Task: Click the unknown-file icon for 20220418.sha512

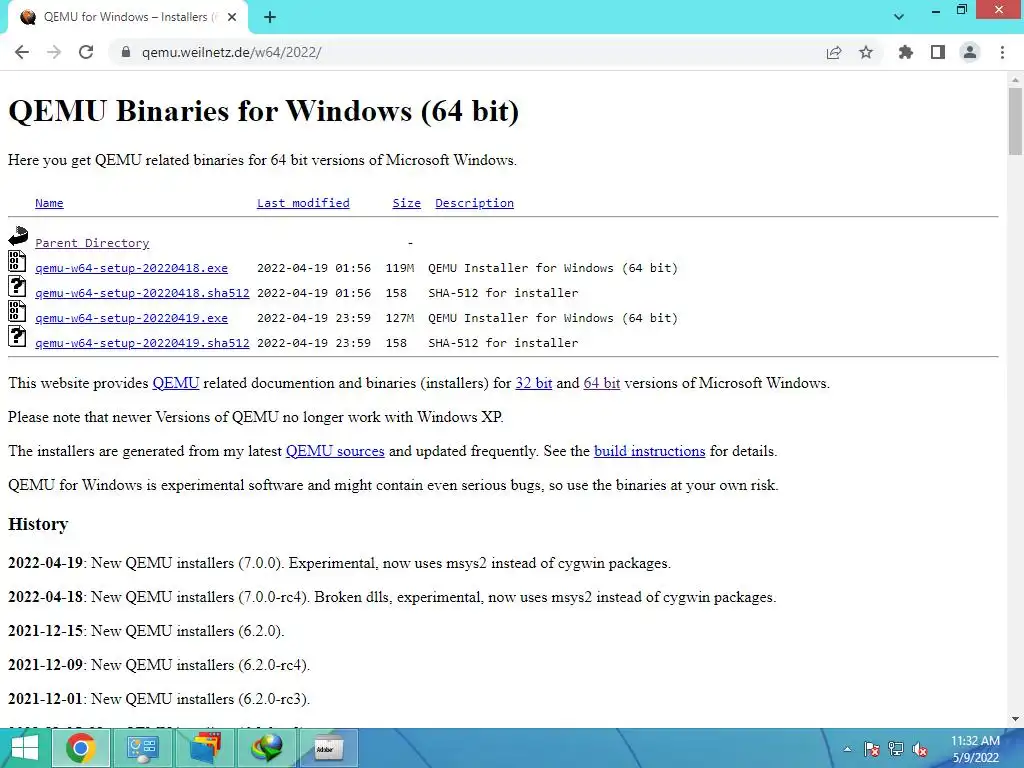Action: coord(18,286)
